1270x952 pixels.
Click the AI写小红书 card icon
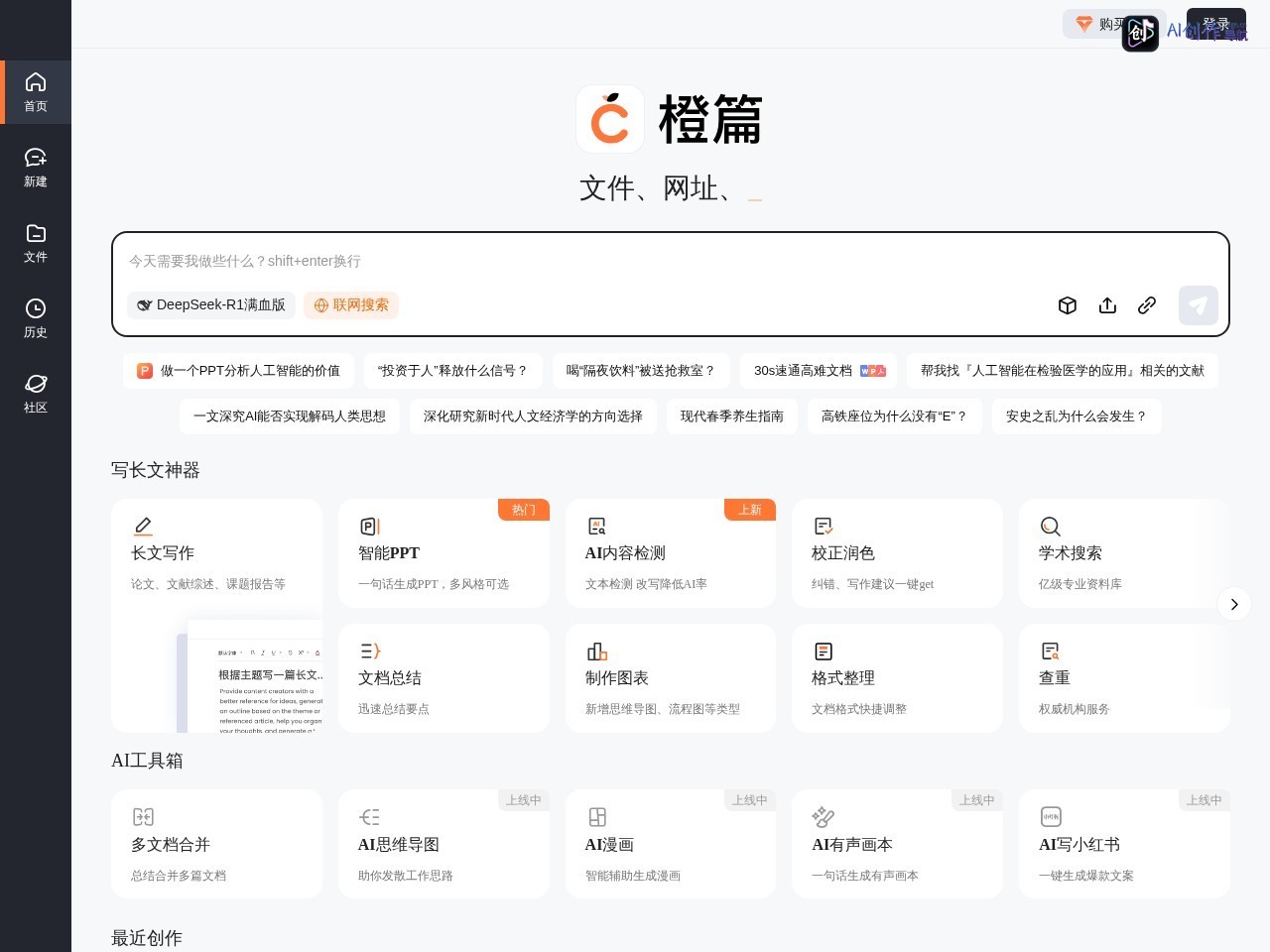(x=1051, y=817)
